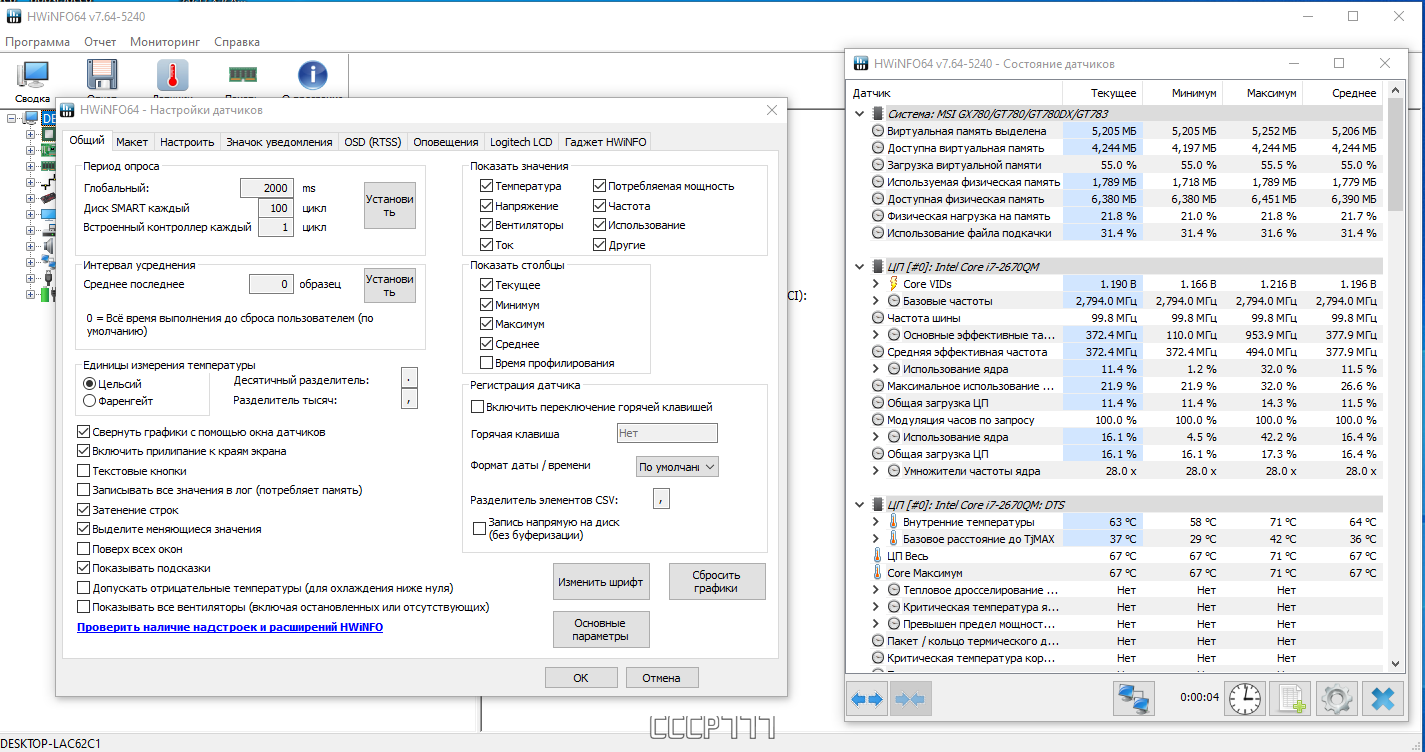Click the blue info icon in toolbar
The width and height of the screenshot is (1425, 752).
click(313, 77)
